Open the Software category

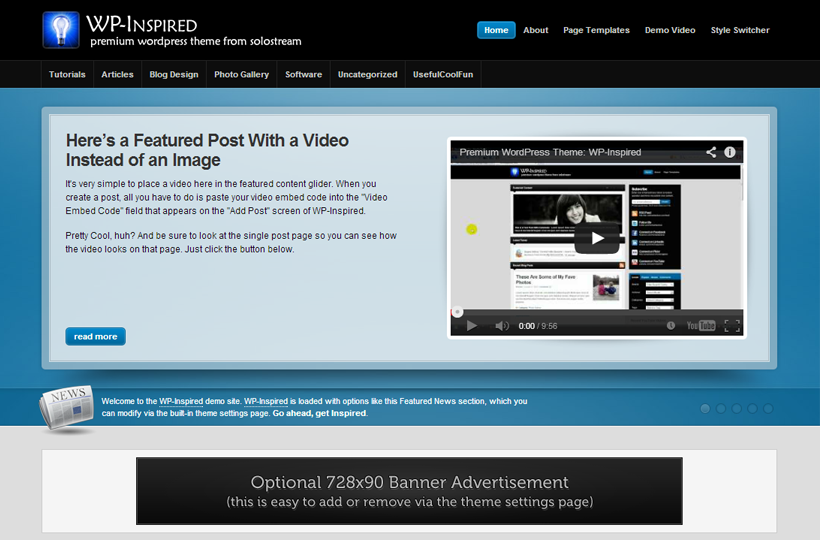303,74
